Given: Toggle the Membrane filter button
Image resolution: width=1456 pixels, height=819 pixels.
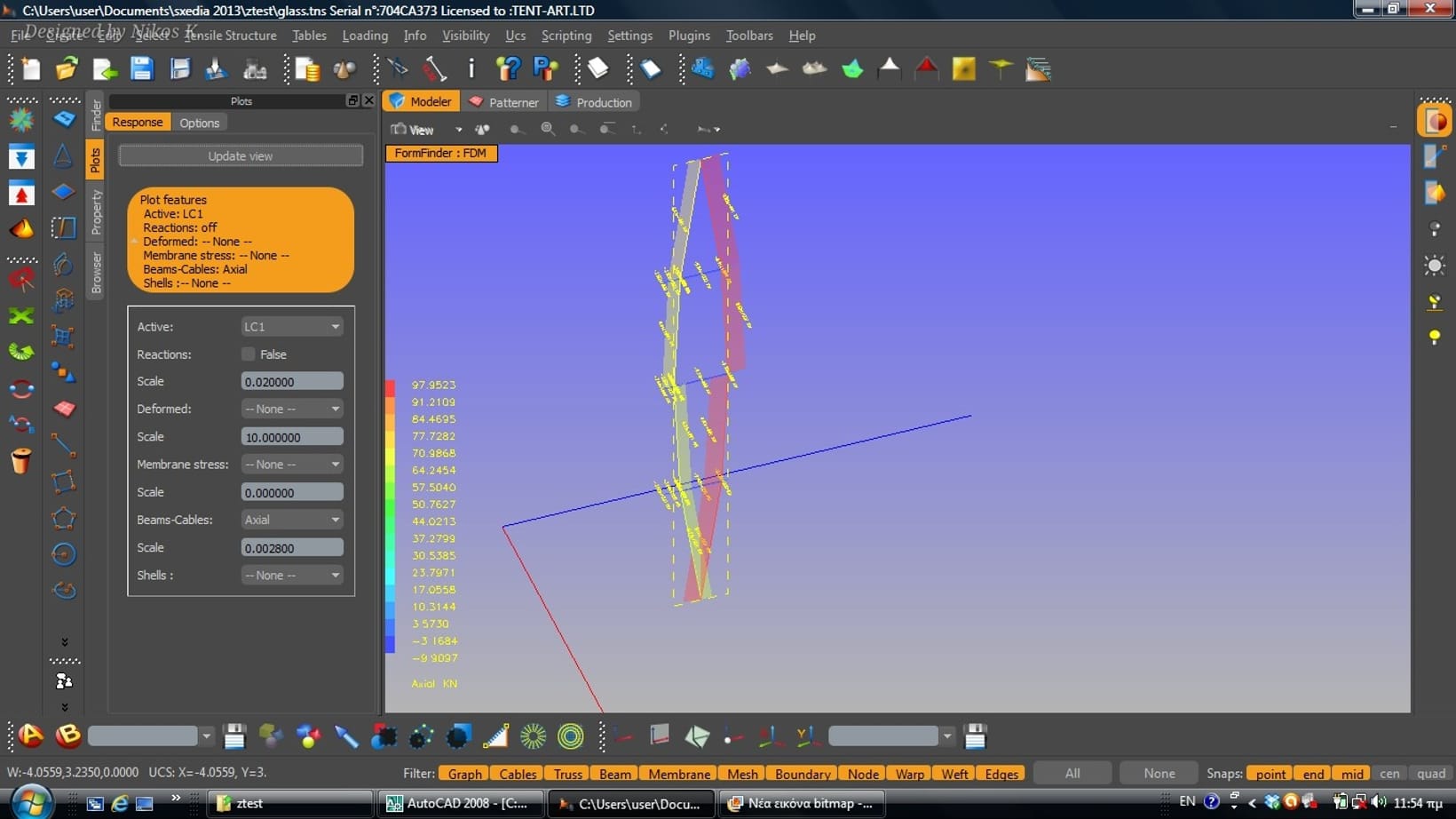Looking at the screenshot, I should [x=678, y=774].
